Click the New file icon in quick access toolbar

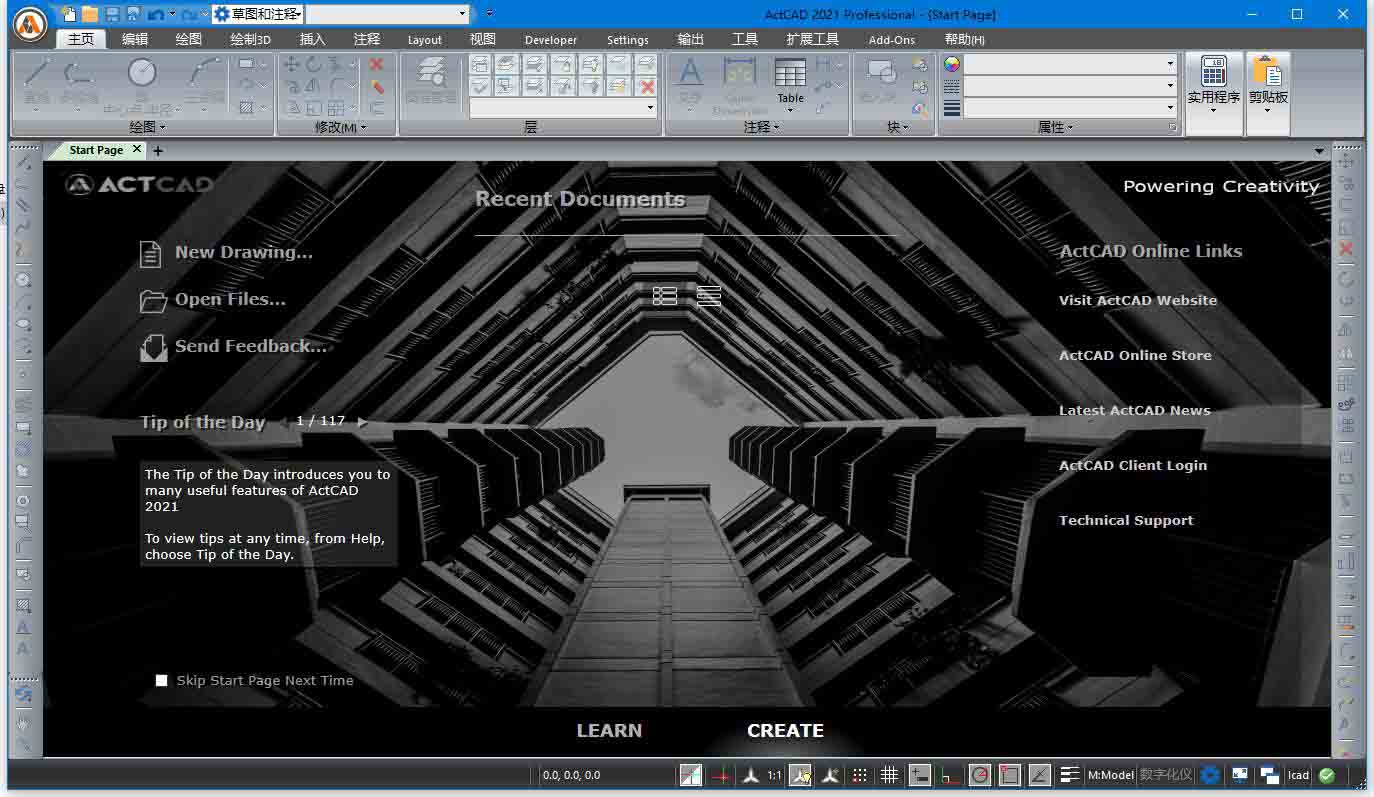(x=68, y=14)
